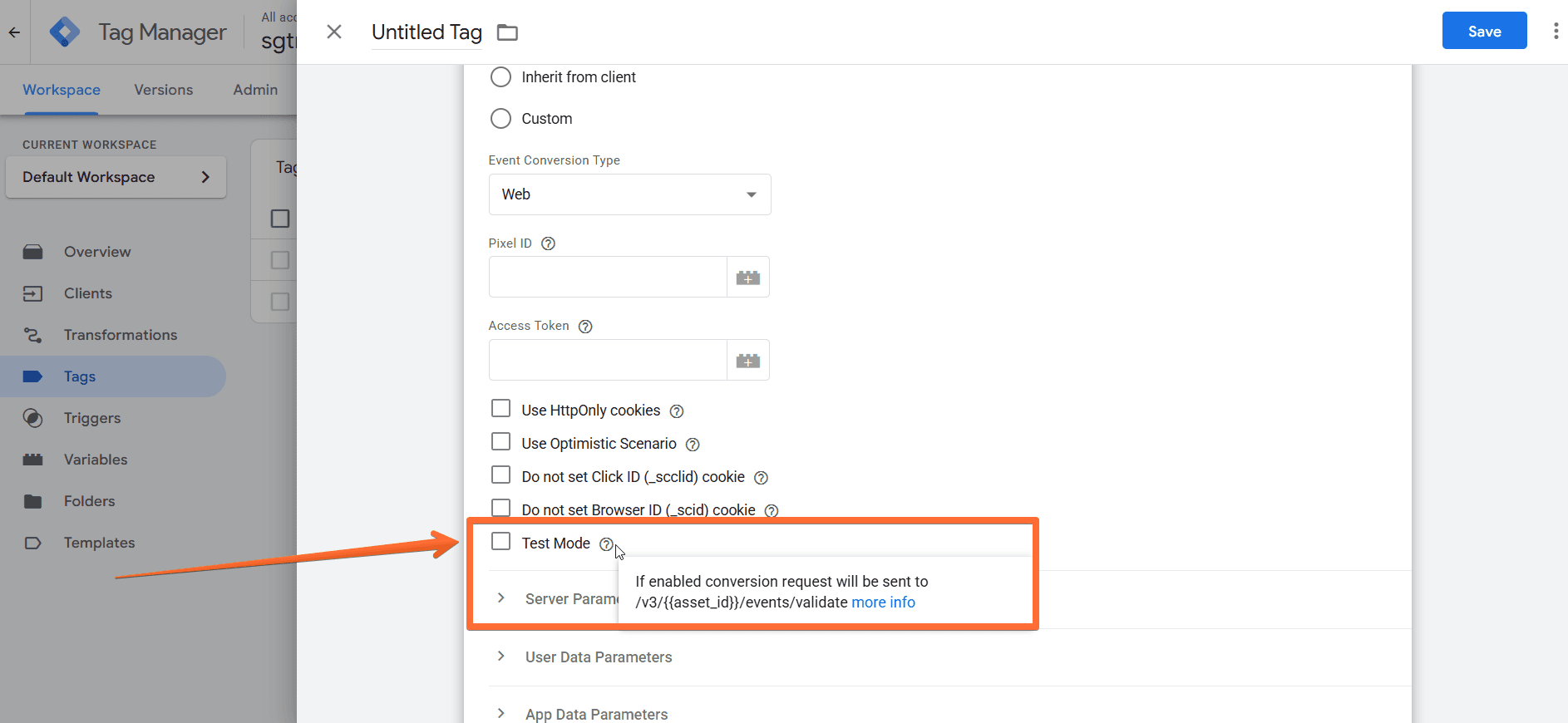1568x723 pixels.
Task: Click the blue Tags label icon
Action: (x=32, y=376)
